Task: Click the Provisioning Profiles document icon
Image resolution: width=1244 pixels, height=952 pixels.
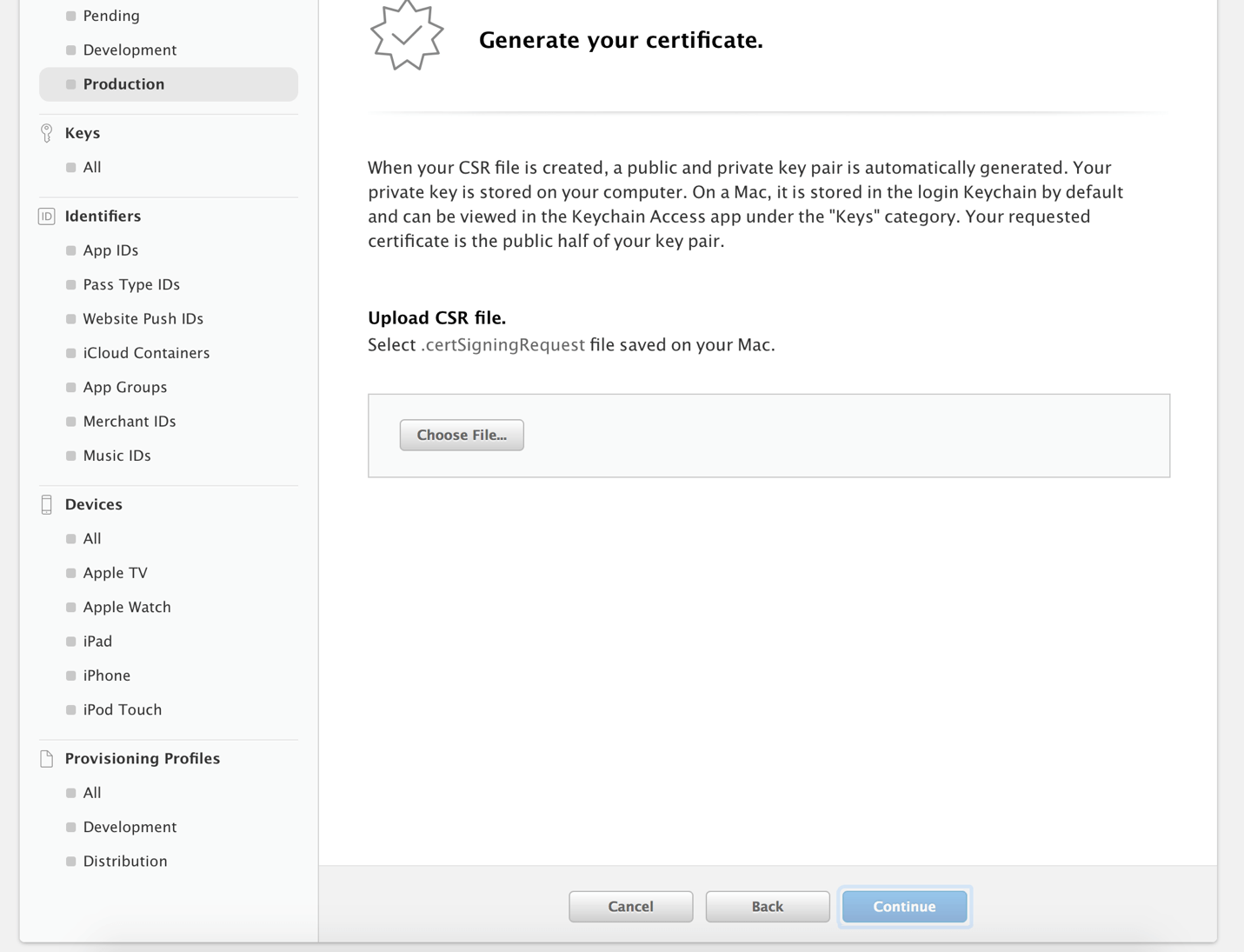Action: coord(47,759)
